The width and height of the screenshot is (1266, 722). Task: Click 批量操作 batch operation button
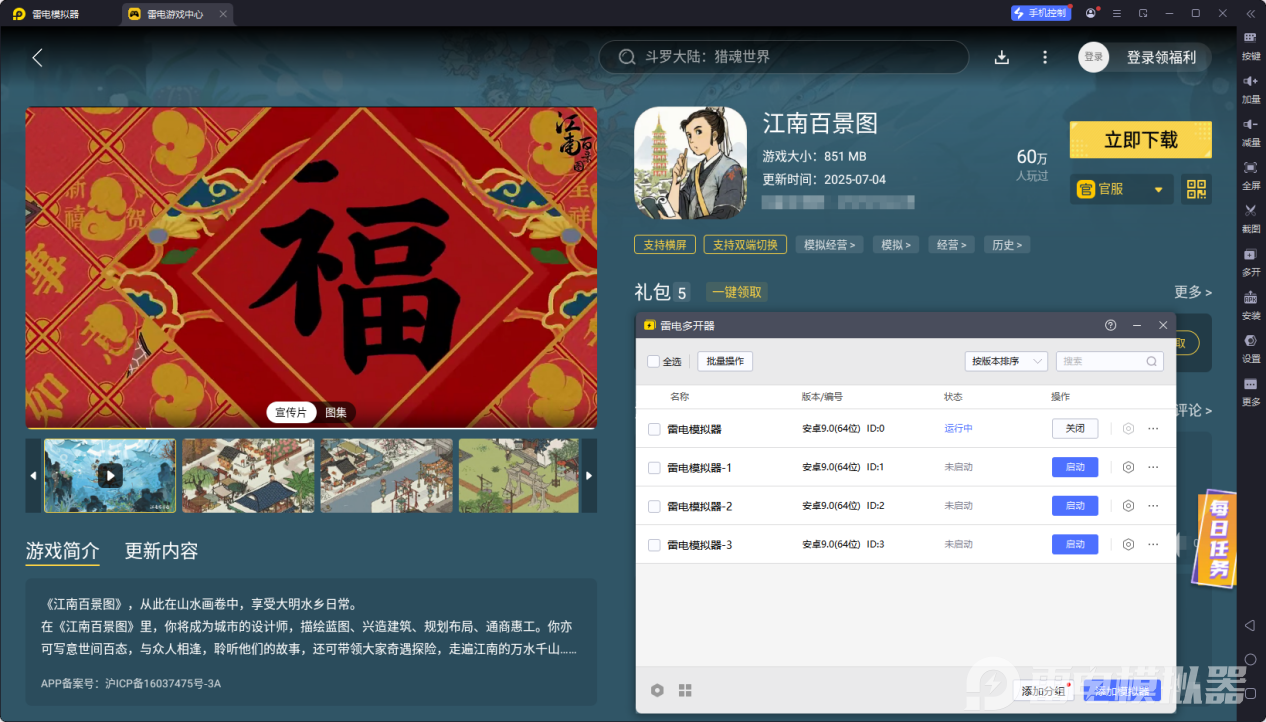[725, 361]
